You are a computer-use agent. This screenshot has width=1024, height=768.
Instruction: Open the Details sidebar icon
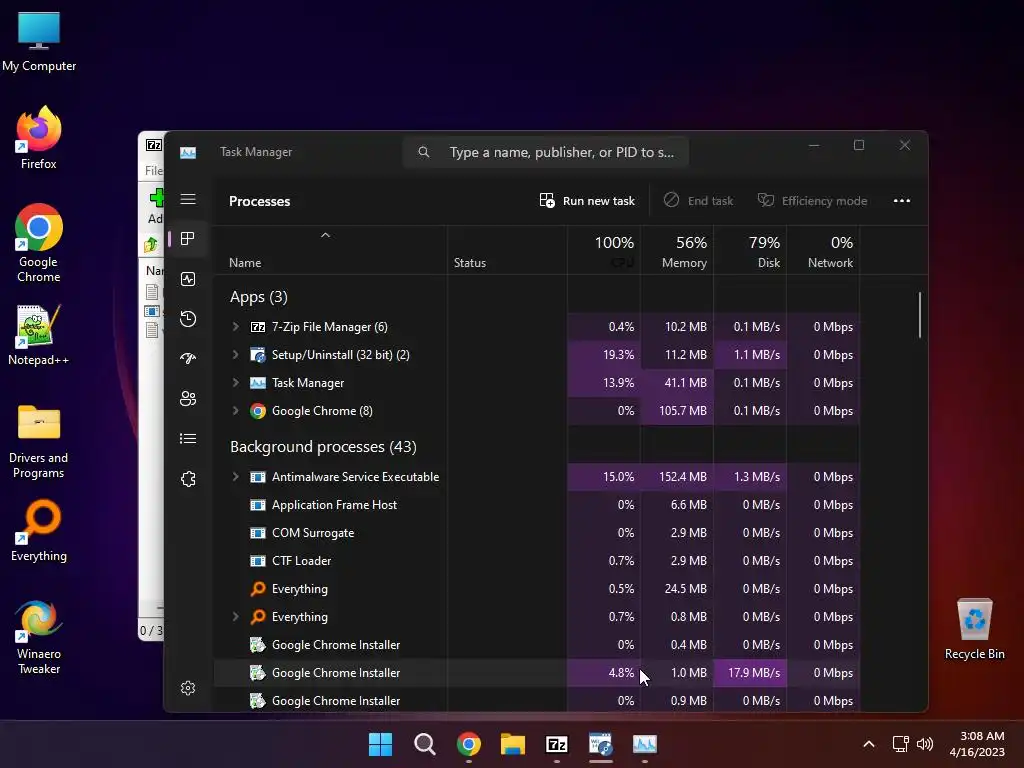click(x=188, y=439)
